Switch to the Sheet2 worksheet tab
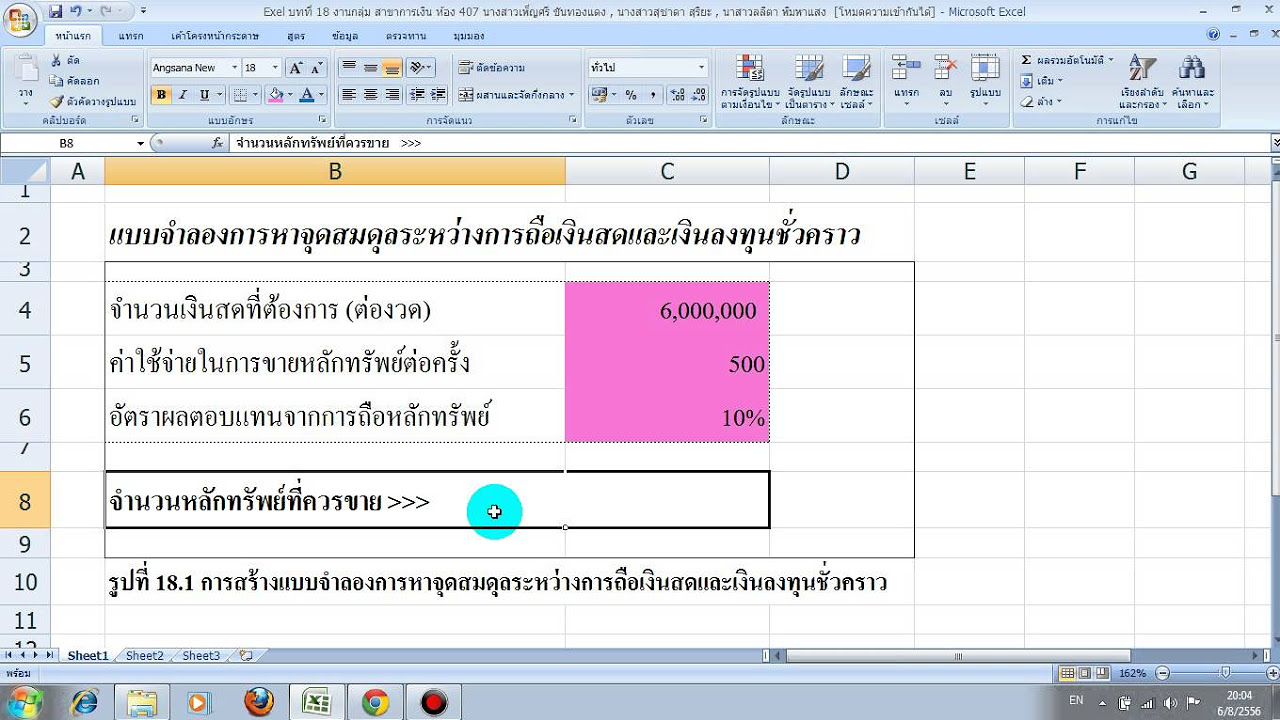Viewport: 1280px width, 720px height. (145, 656)
